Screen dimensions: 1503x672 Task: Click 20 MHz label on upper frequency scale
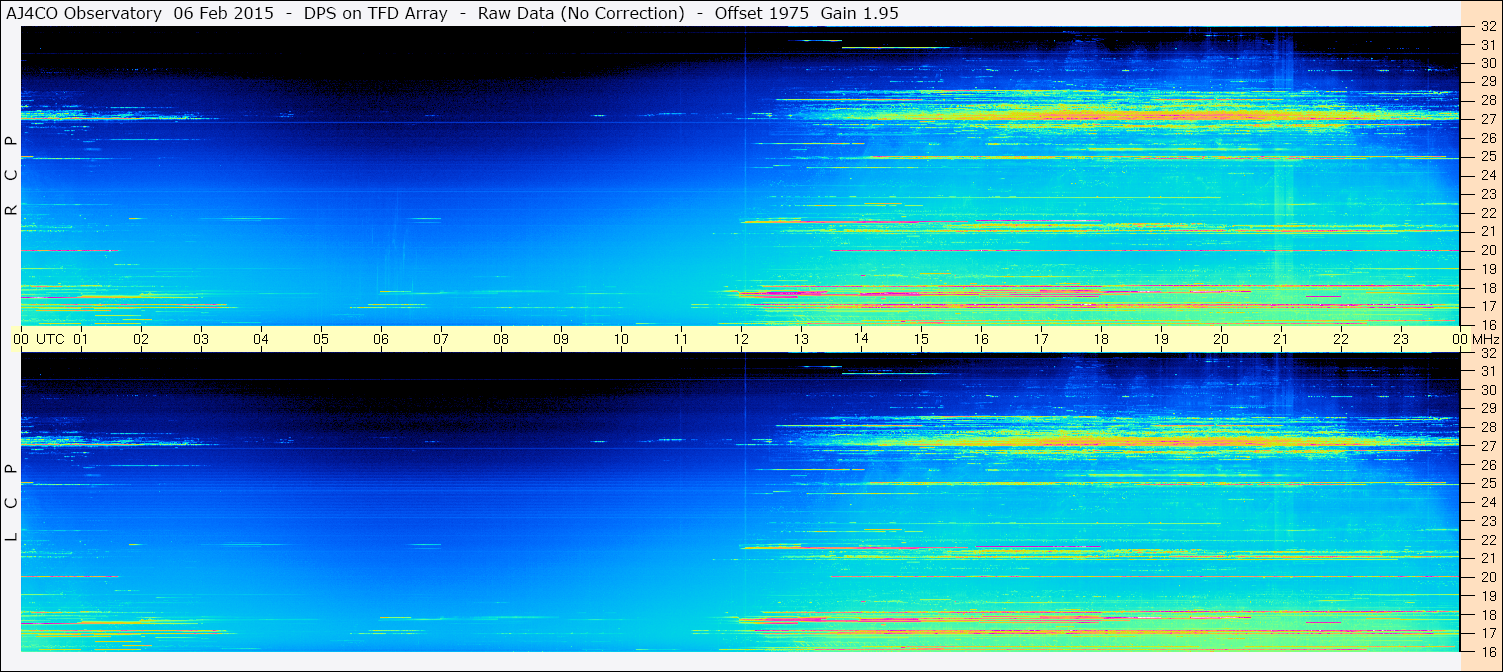click(x=1487, y=250)
